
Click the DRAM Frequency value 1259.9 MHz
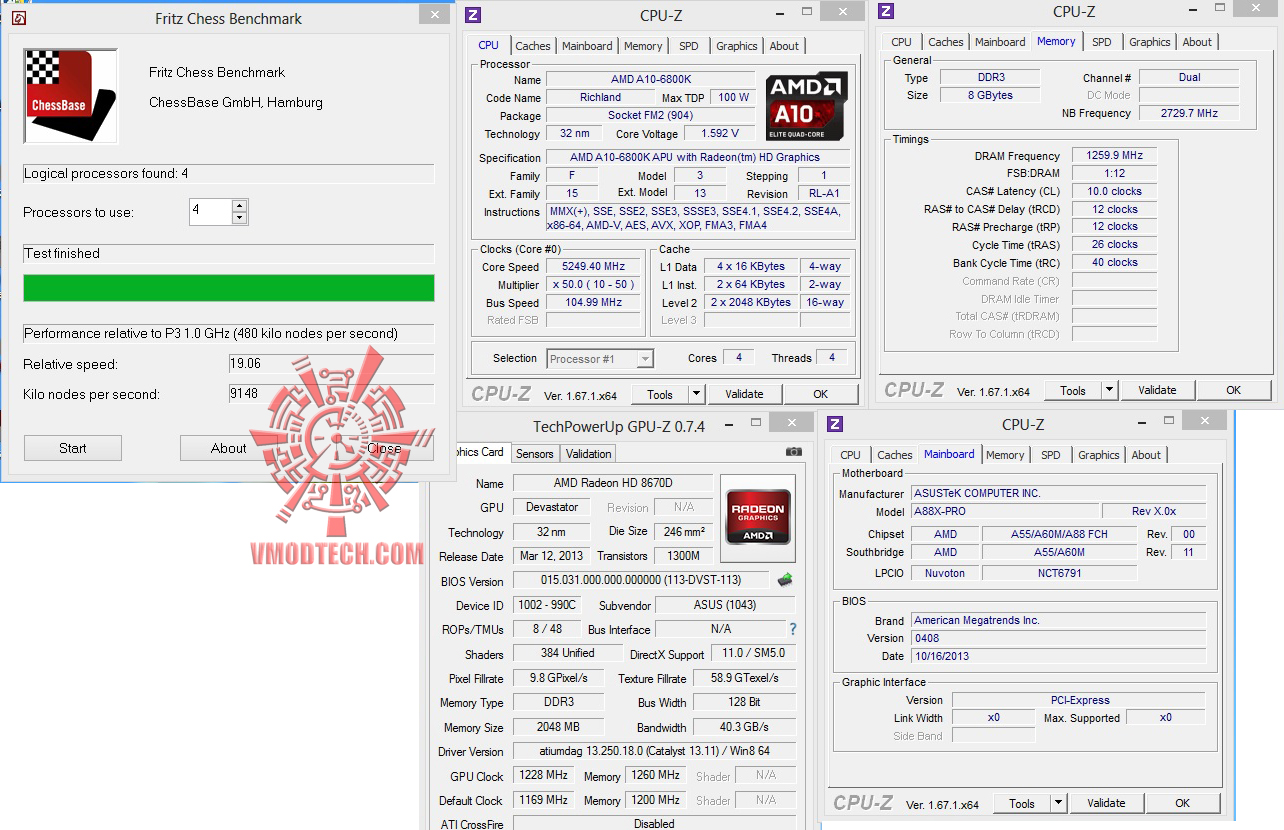1114,156
